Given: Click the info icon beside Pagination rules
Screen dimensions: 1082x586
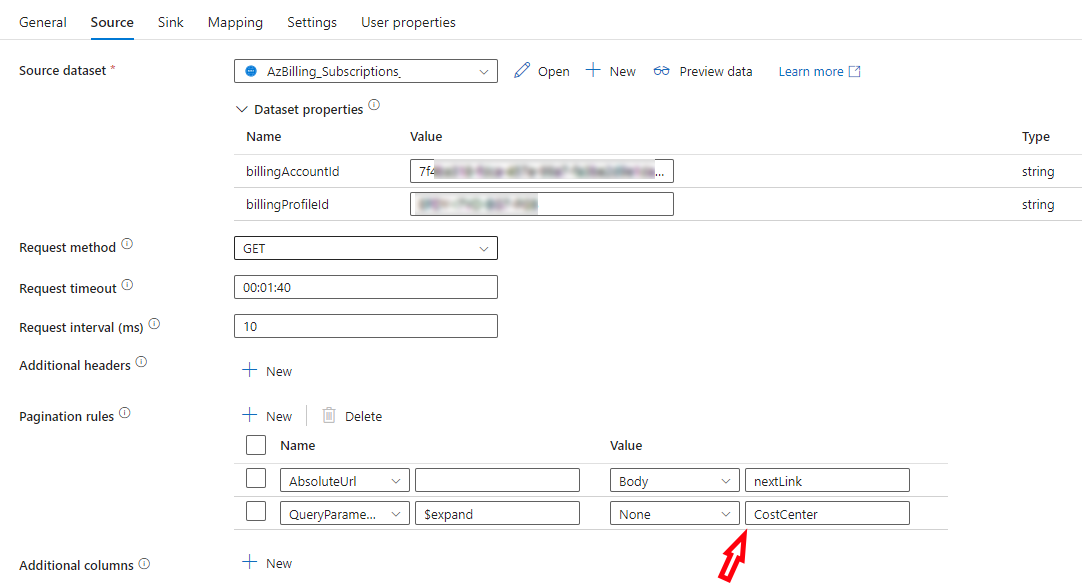Looking at the screenshot, I should coord(125,412).
